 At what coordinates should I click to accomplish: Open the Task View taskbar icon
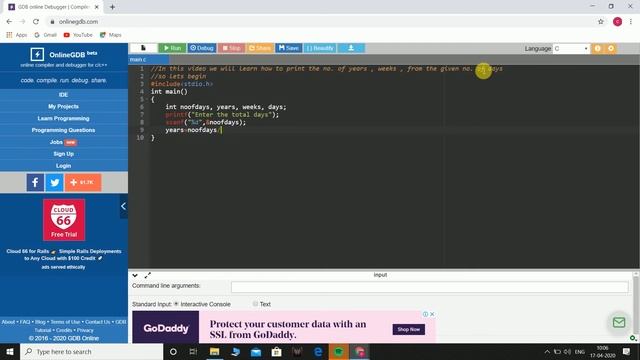pyautogui.click(x=193, y=351)
